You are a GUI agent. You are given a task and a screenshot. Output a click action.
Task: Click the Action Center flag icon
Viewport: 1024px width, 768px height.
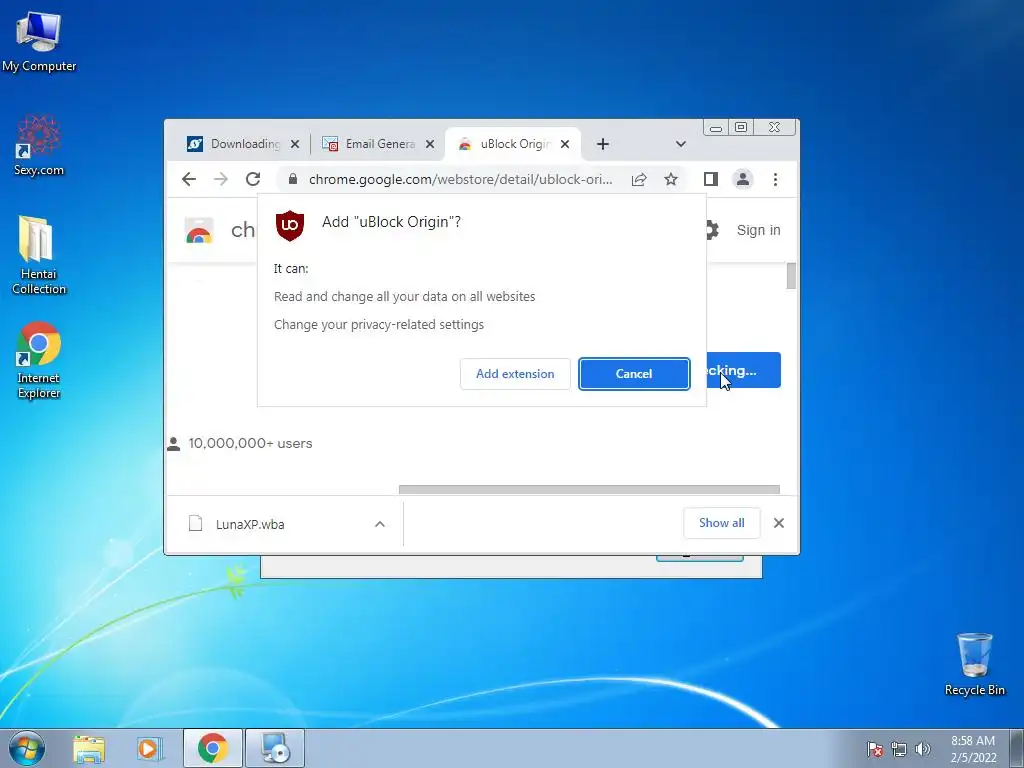pos(875,749)
